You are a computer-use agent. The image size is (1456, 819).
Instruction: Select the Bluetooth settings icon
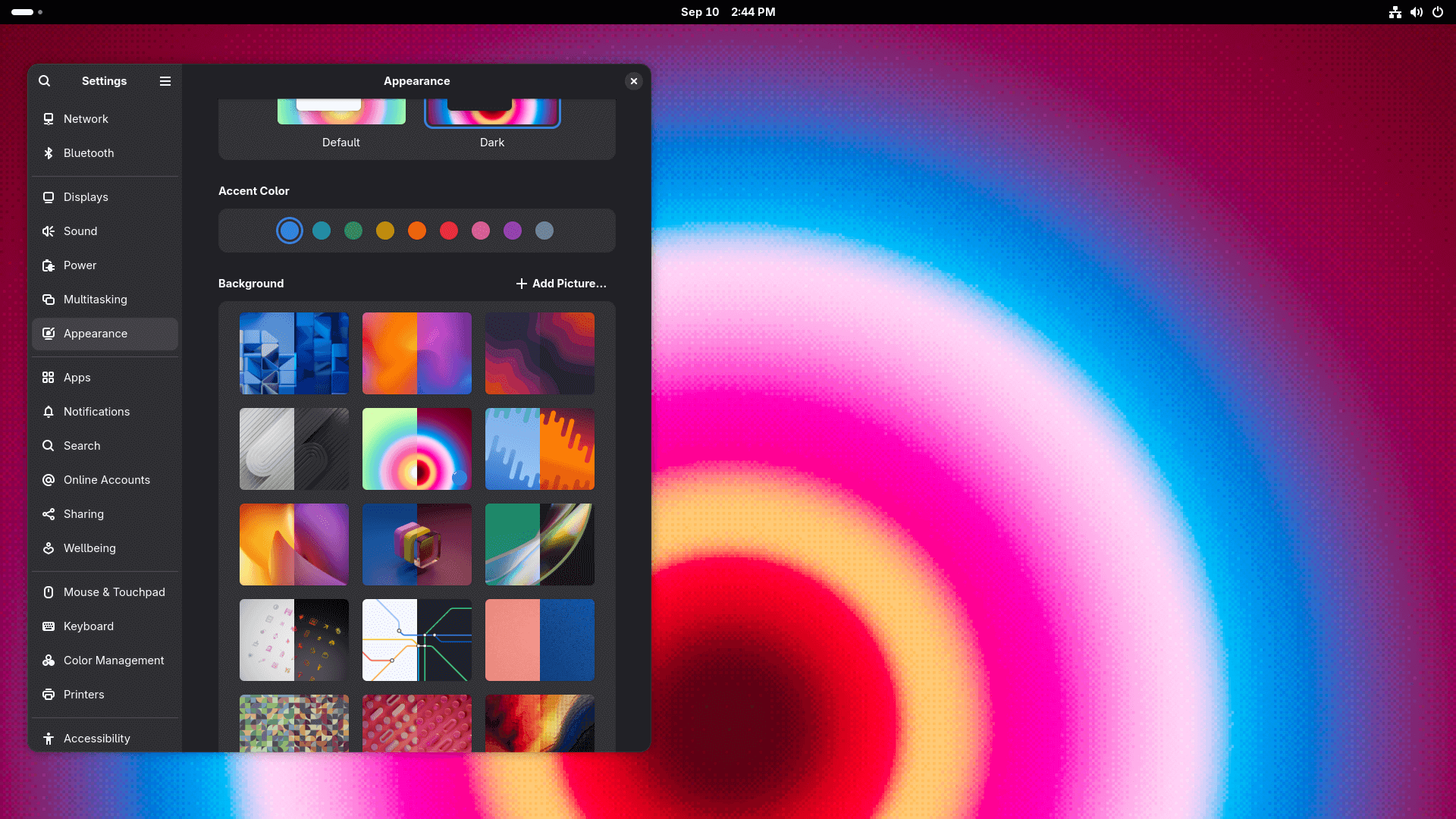(x=49, y=153)
